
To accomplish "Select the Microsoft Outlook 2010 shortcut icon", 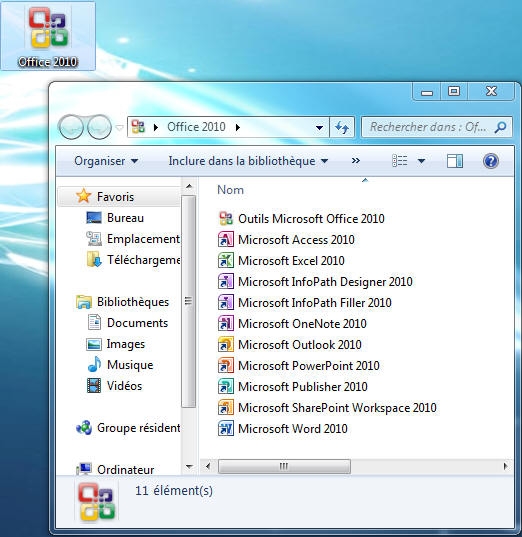I will click(226, 345).
